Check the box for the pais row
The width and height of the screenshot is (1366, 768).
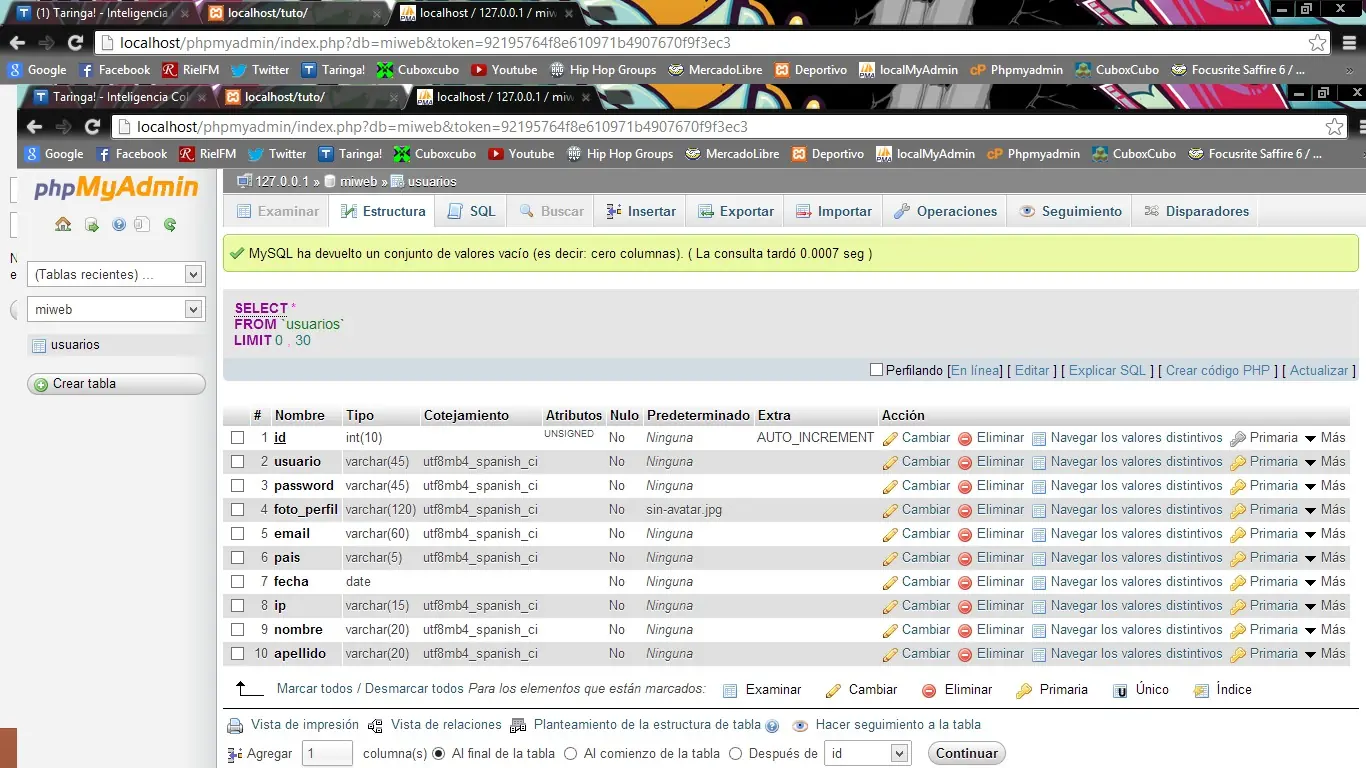pos(238,558)
